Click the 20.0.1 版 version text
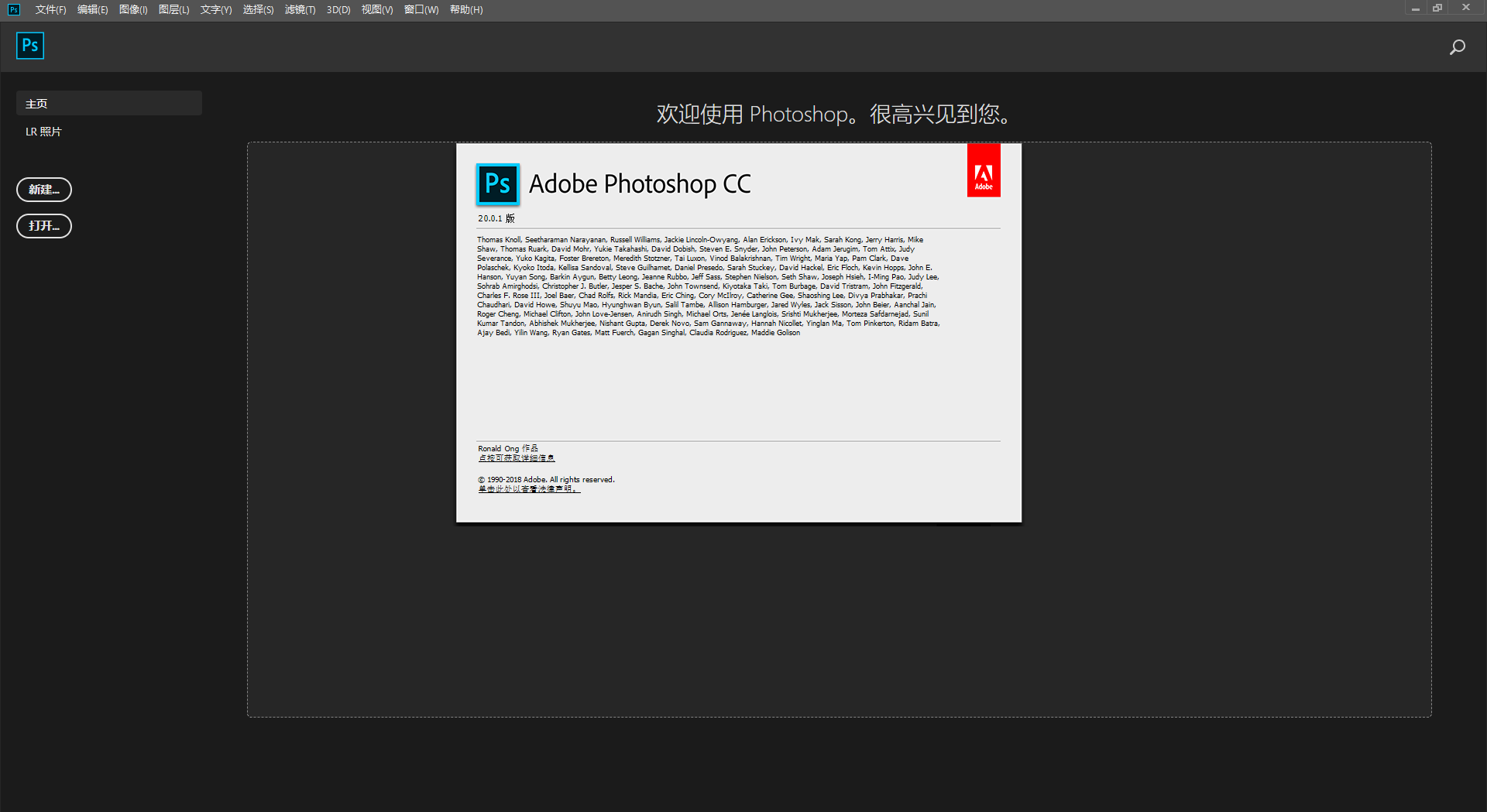This screenshot has height=812, width=1487. 496,218
